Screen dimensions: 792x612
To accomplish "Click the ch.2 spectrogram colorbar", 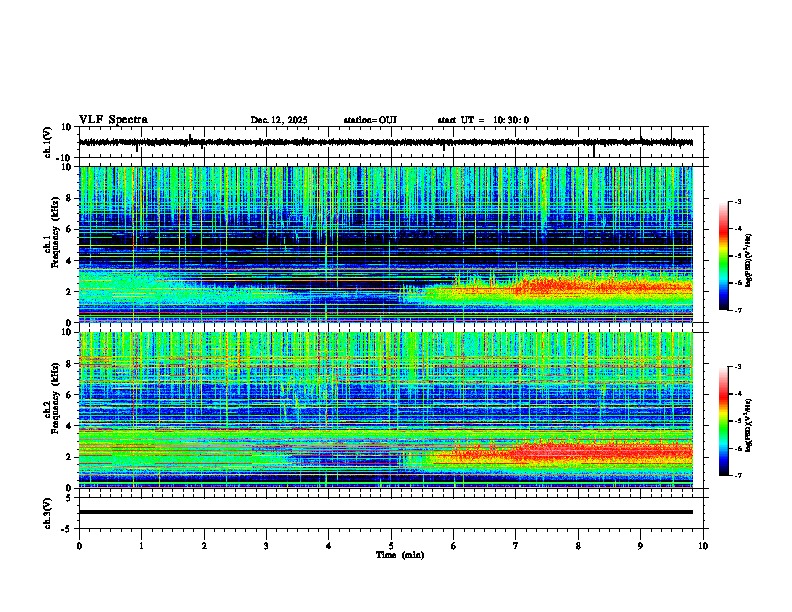I will pyautogui.click(x=724, y=421).
